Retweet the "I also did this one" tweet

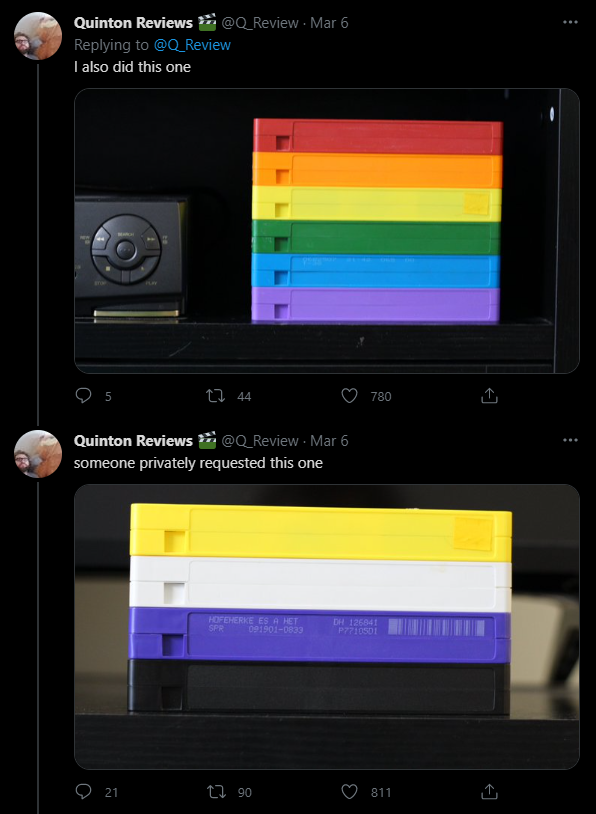tap(215, 396)
